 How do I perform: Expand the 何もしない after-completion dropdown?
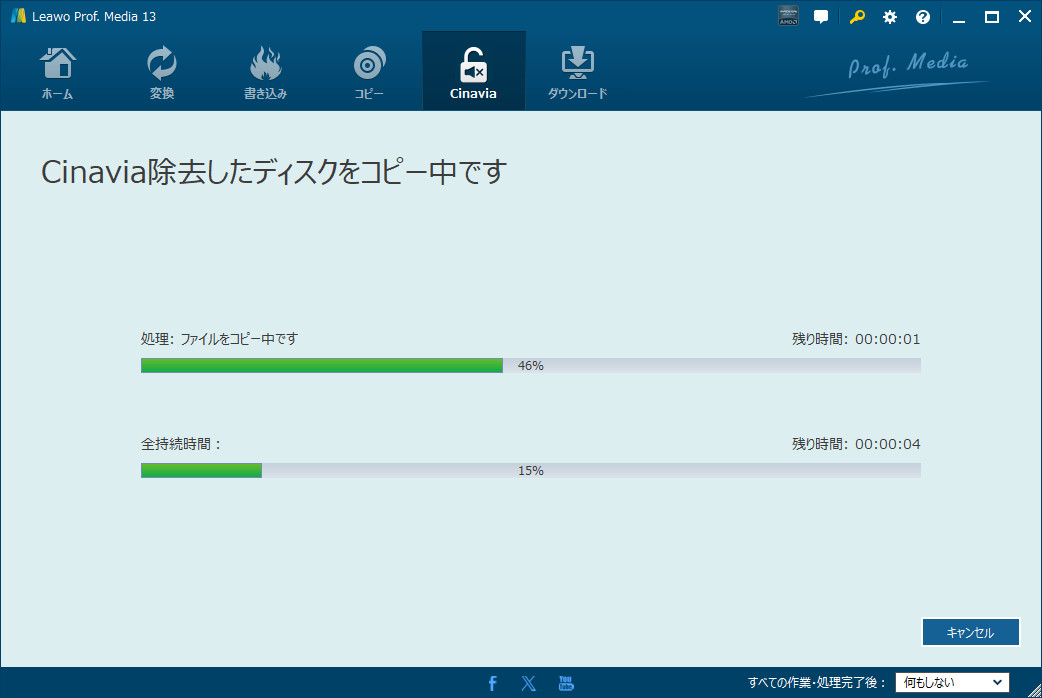tap(952, 683)
